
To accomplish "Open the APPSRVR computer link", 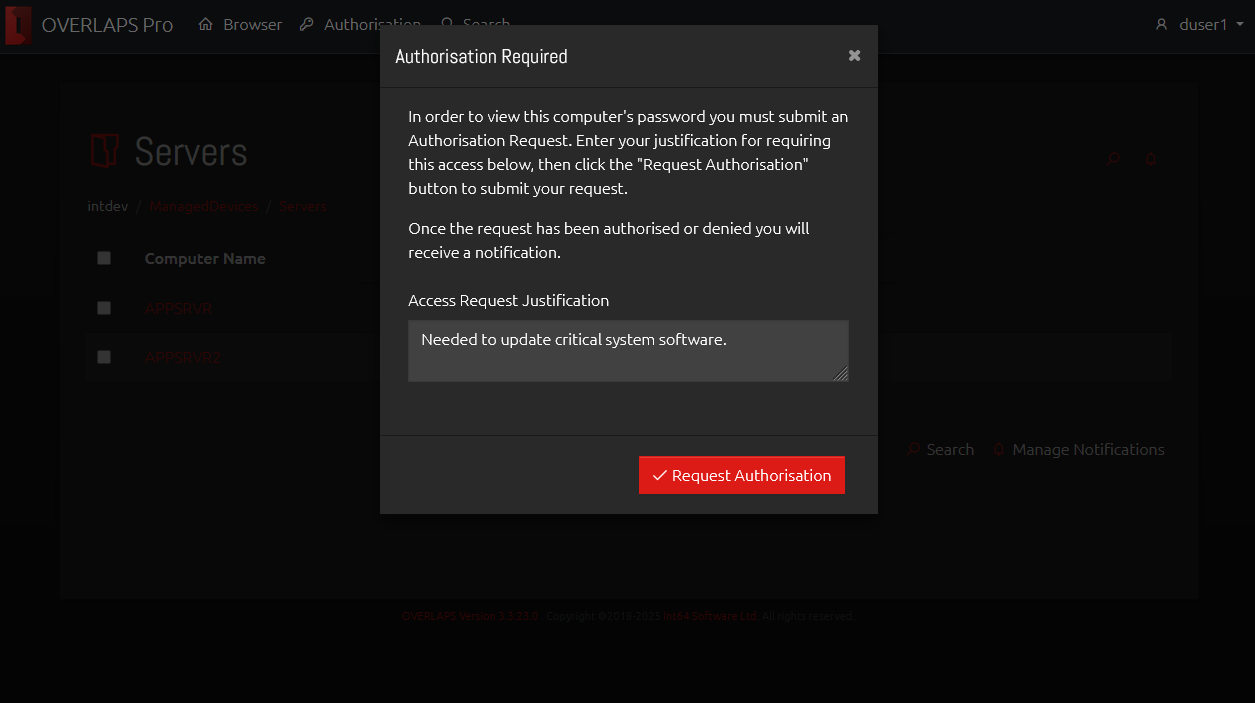I will point(178,309).
